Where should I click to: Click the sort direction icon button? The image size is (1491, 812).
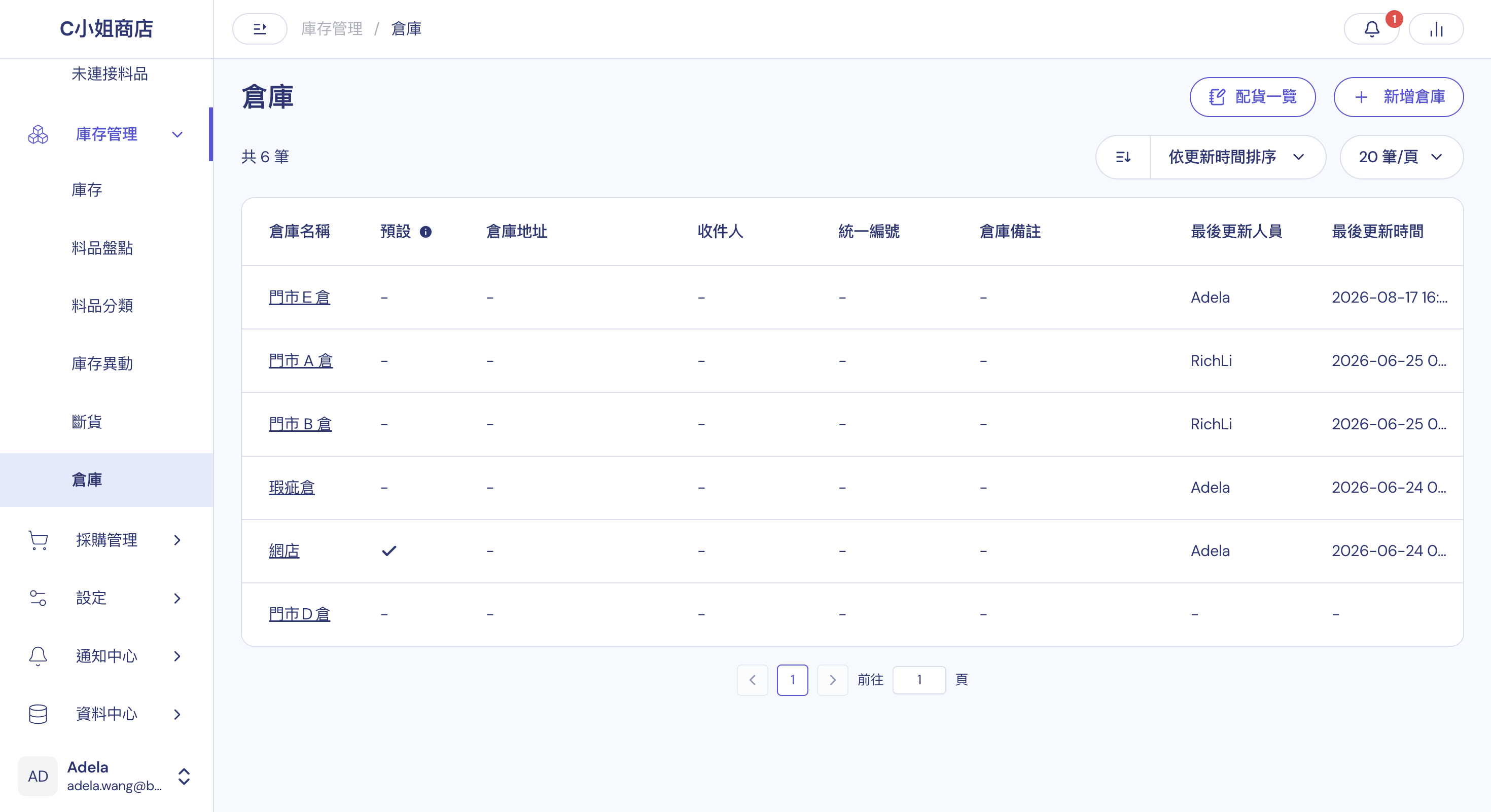click(x=1123, y=157)
